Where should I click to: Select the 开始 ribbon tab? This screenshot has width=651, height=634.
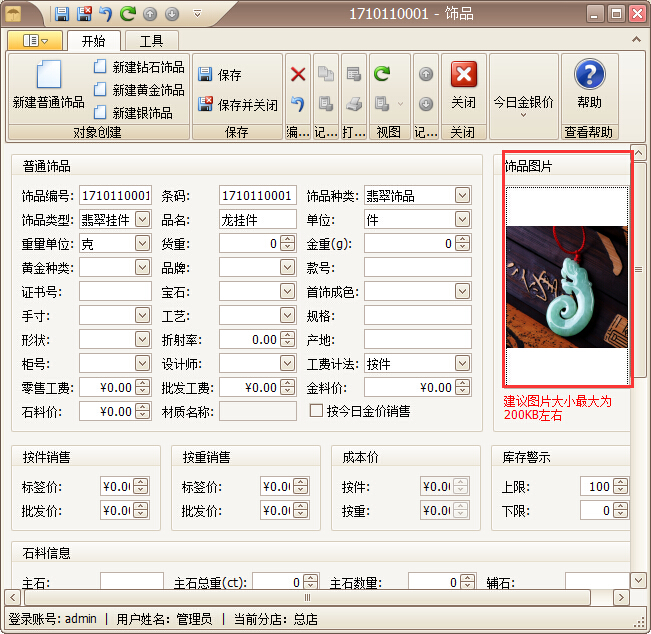tap(94, 41)
